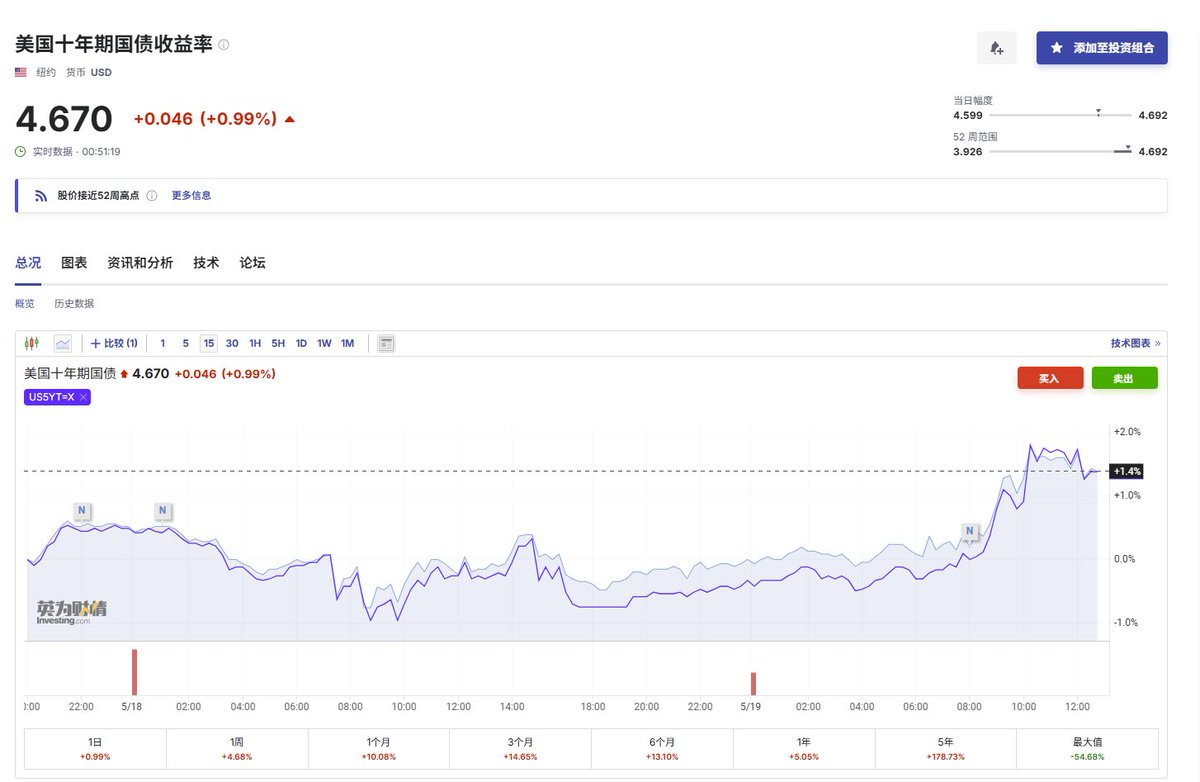
Task: Switch to the 总况 tab
Action: point(28,263)
